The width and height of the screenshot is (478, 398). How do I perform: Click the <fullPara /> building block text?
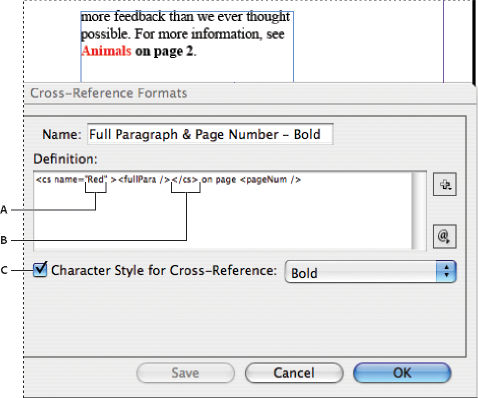pyautogui.click(x=144, y=180)
